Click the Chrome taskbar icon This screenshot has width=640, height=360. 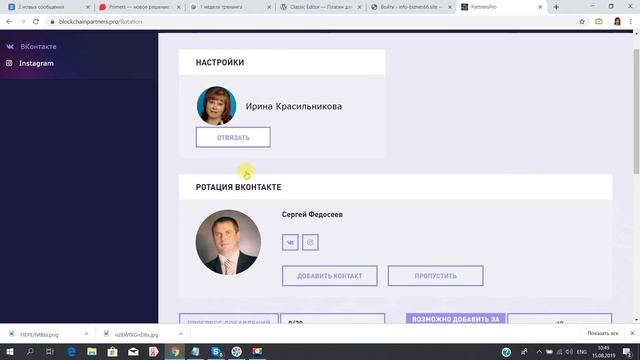point(174,351)
